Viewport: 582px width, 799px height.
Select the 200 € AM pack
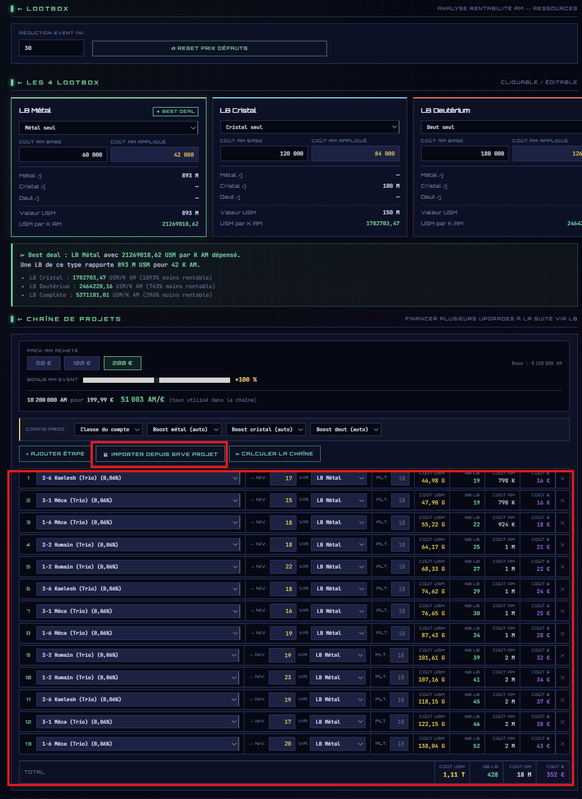pos(122,363)
